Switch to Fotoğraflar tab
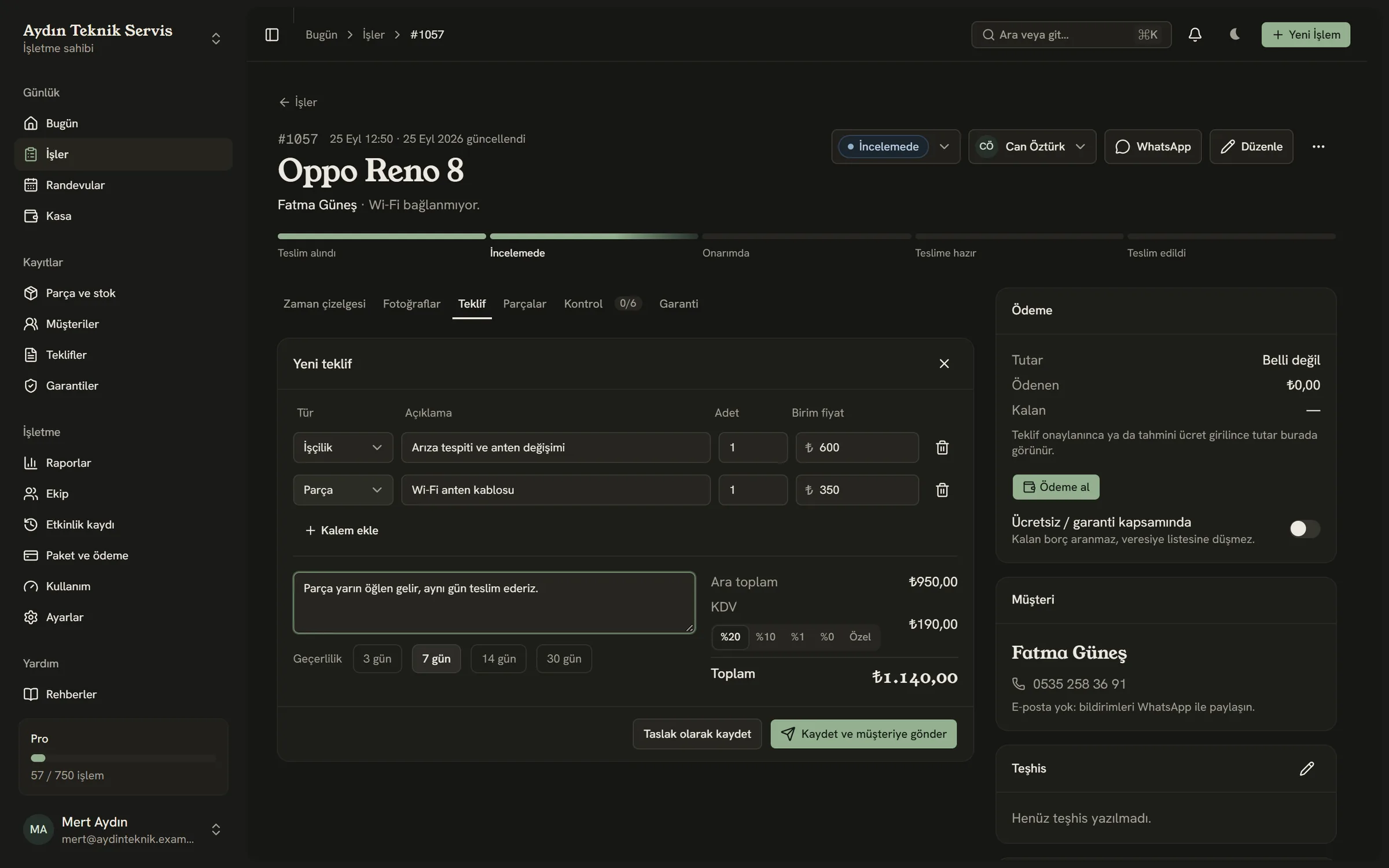The width and height of the screenshot is (1389, 868). pos(411,304)
